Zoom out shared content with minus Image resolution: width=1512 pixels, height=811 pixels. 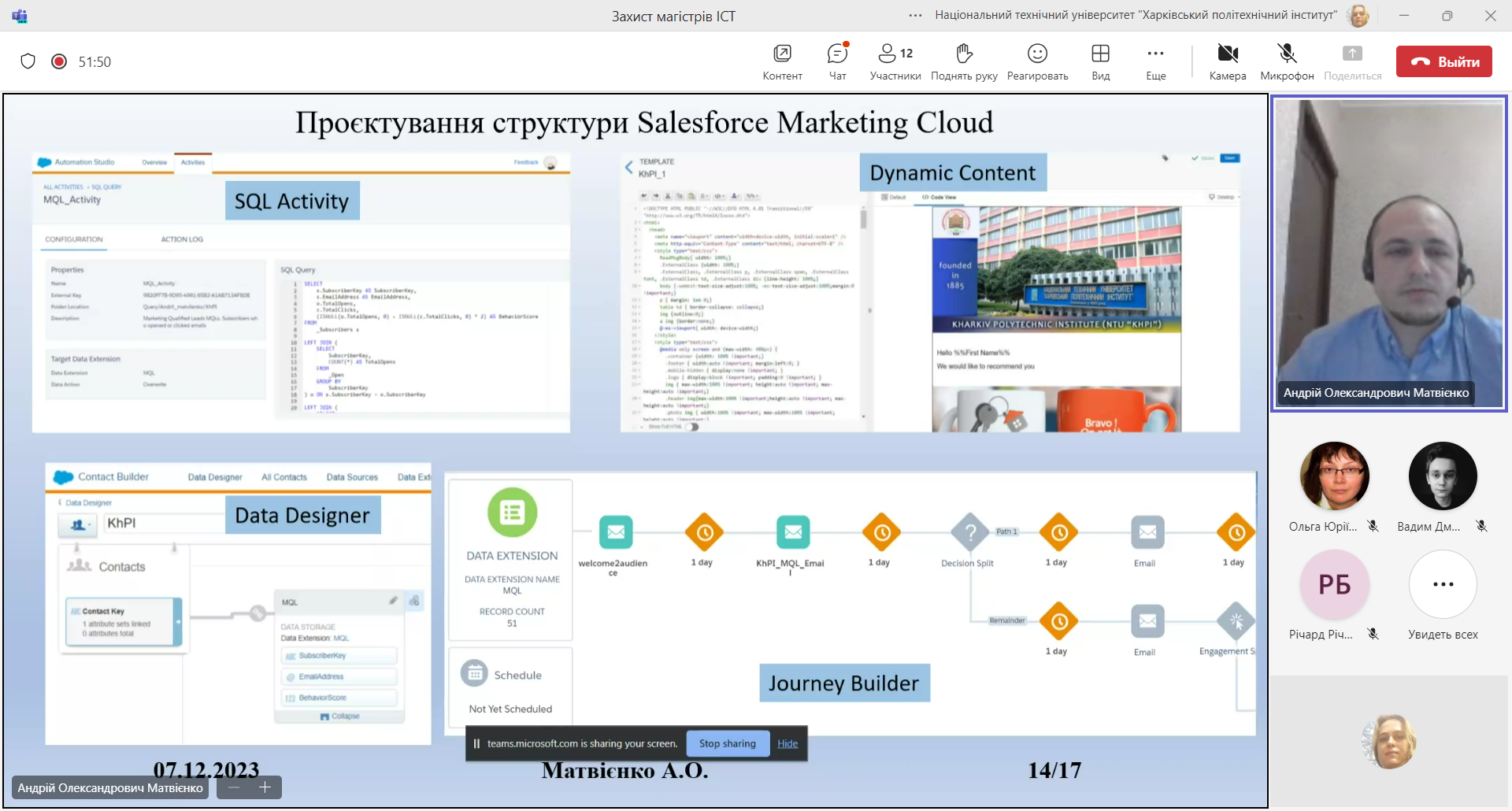point(234,787)
